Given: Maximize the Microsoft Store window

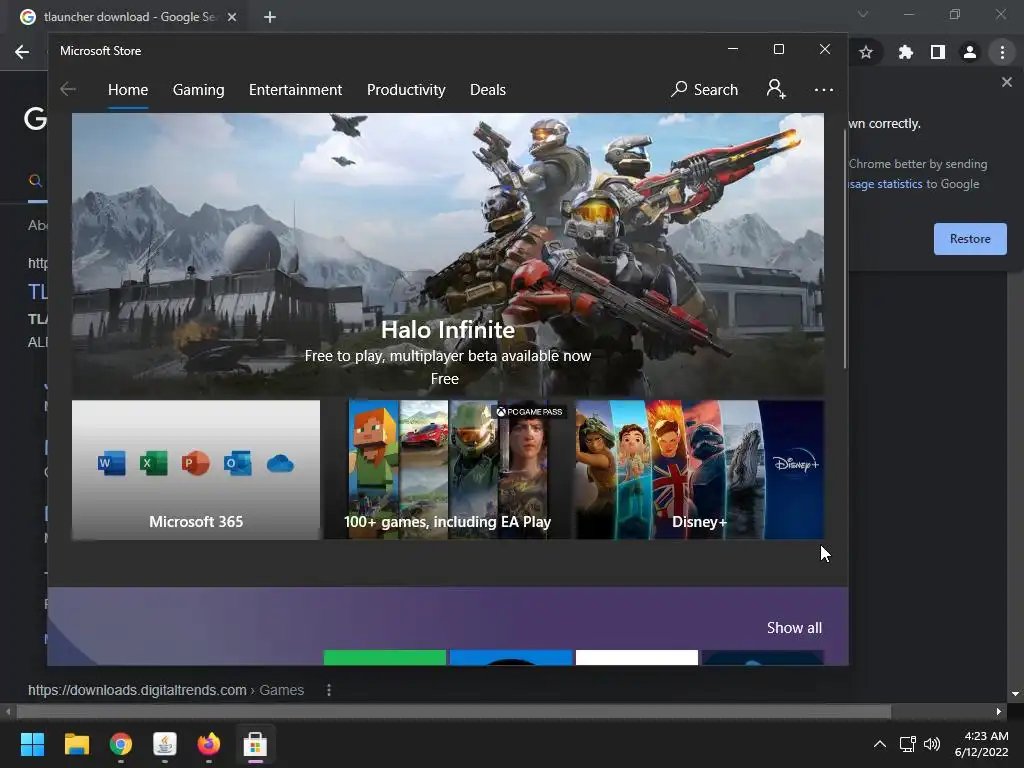Looking at the screenshot, I should [778, 50].
